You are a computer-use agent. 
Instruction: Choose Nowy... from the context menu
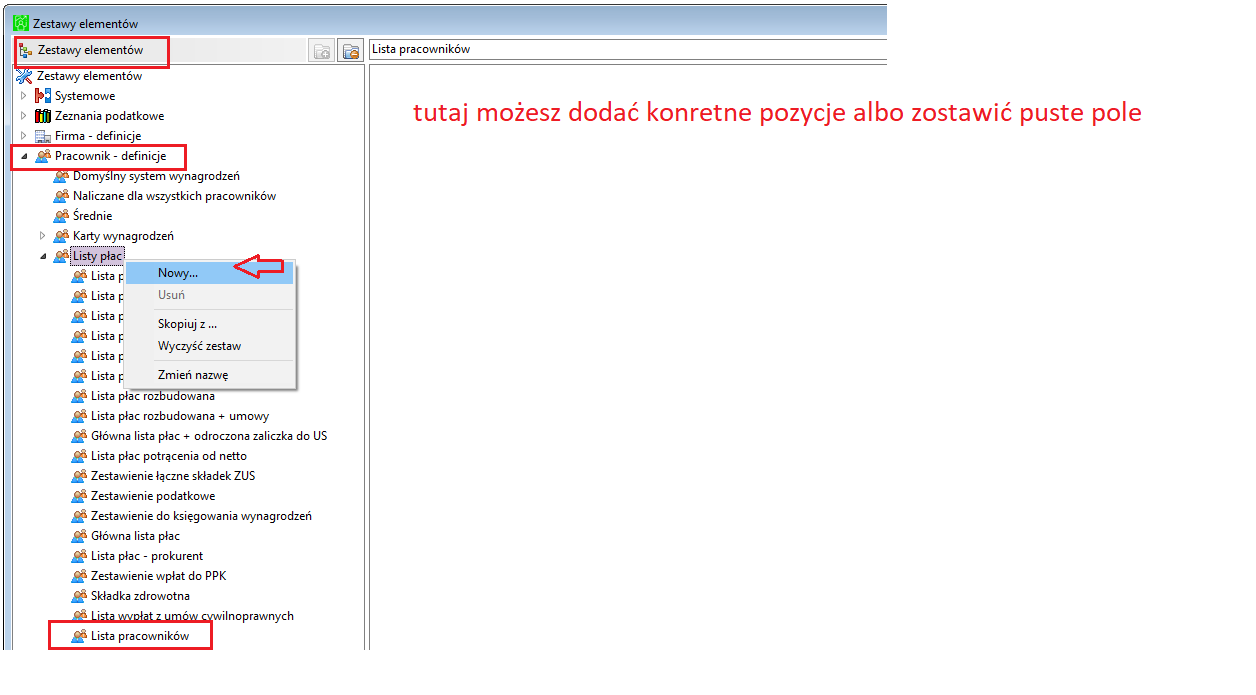coord(210,273)
